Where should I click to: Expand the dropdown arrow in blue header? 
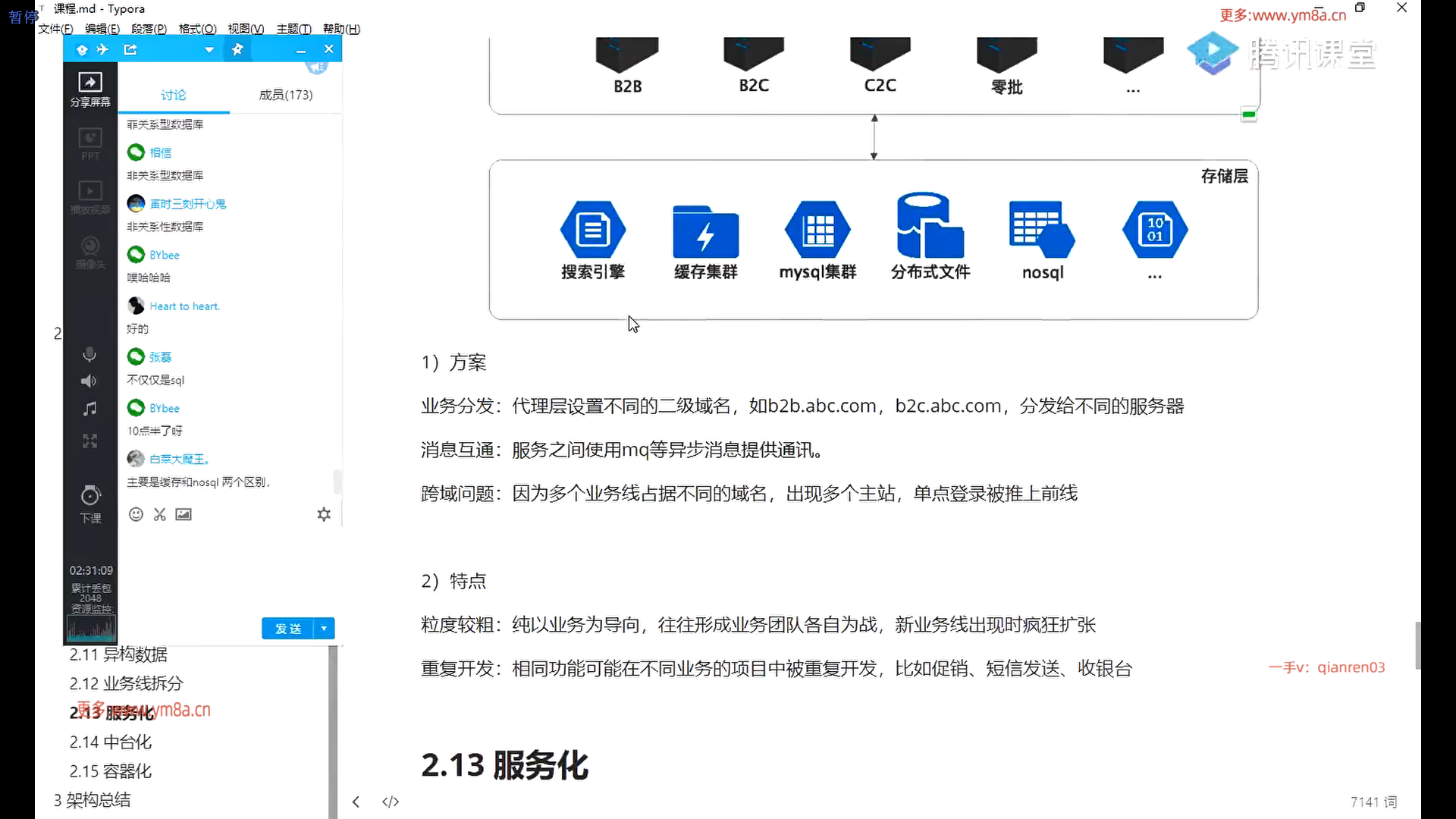209,50
